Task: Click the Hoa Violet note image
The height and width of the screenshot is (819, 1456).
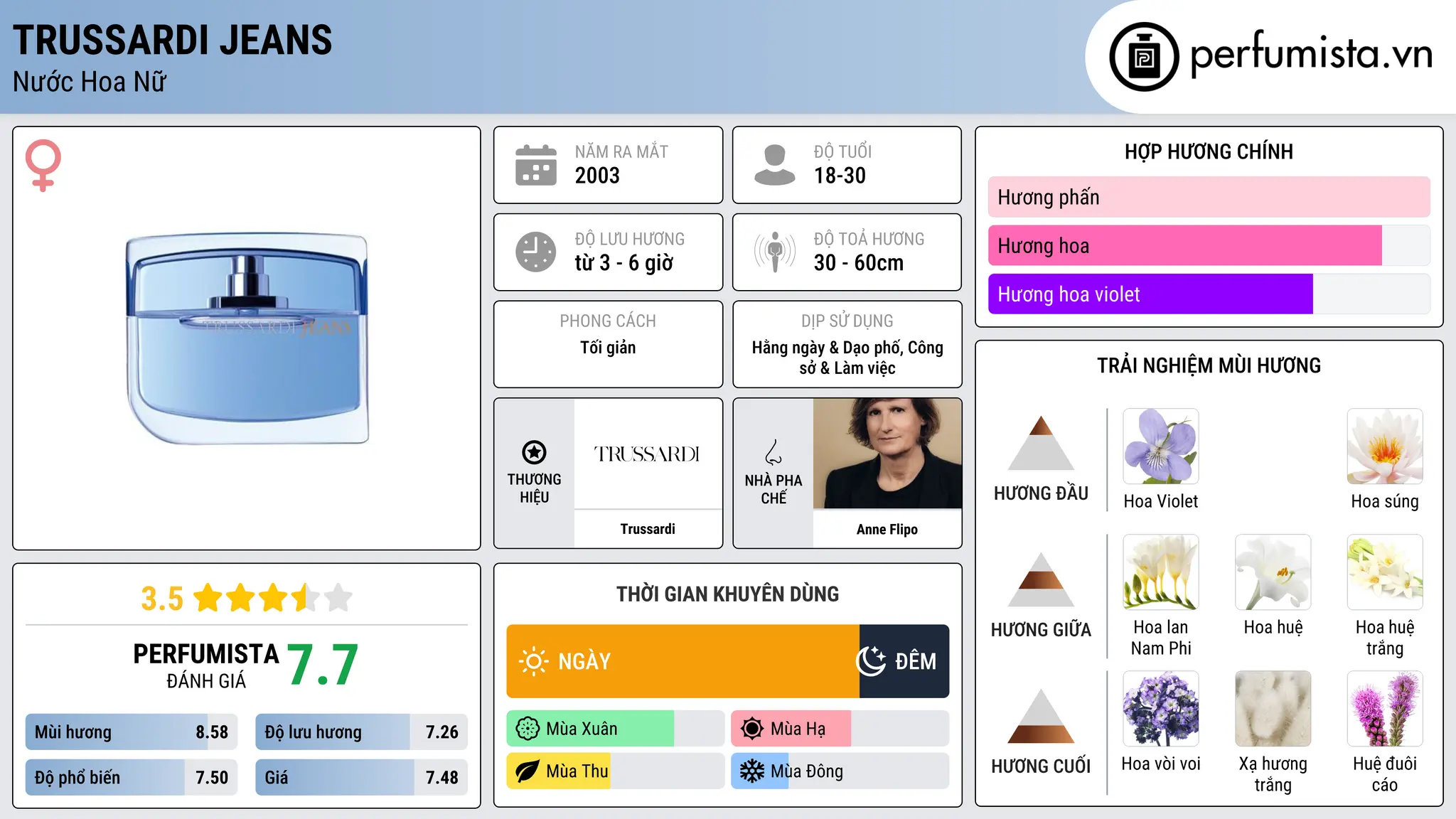Action: tap(1161, 446)
